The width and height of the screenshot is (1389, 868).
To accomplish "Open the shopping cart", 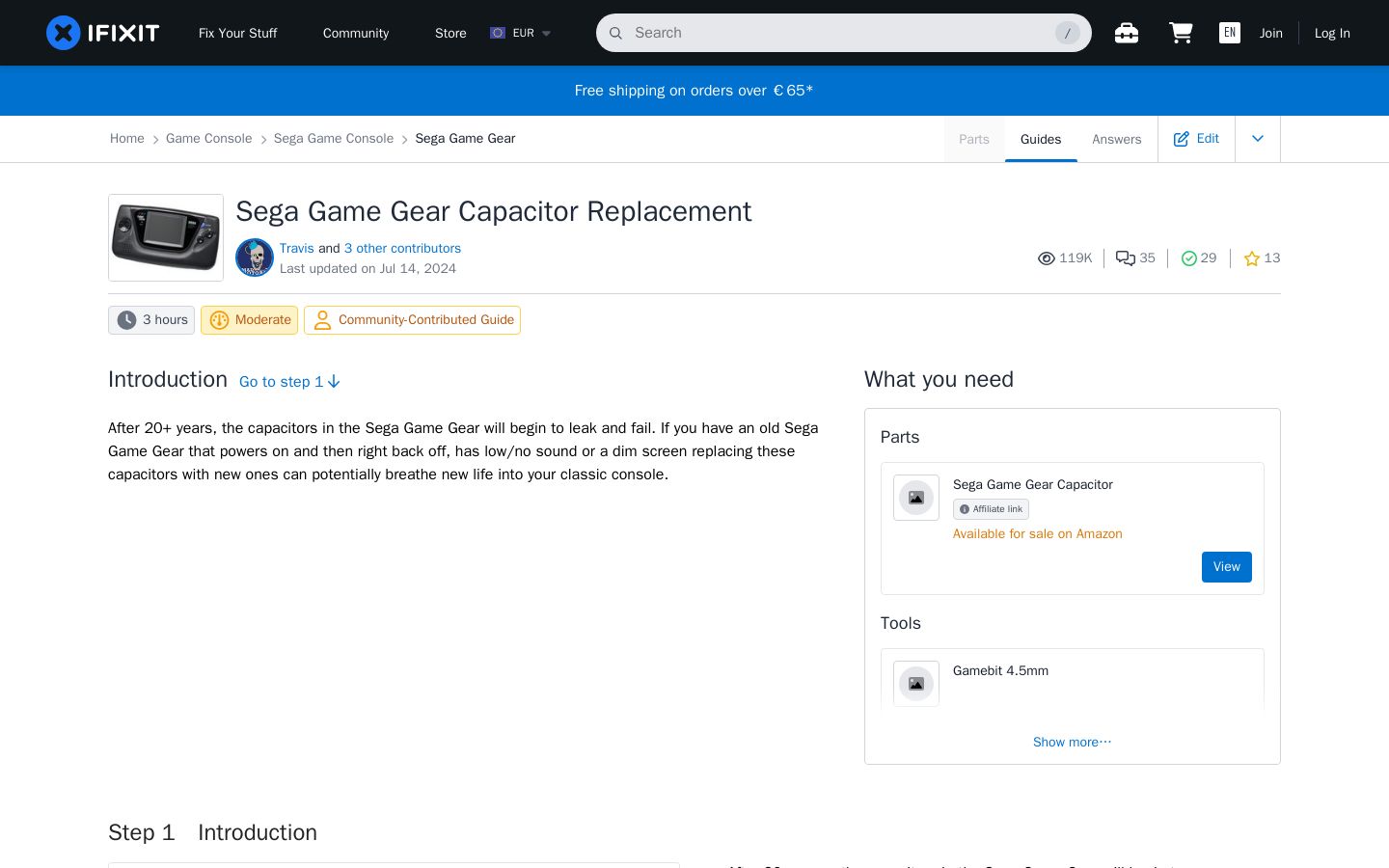I will tap(1181, 33).
